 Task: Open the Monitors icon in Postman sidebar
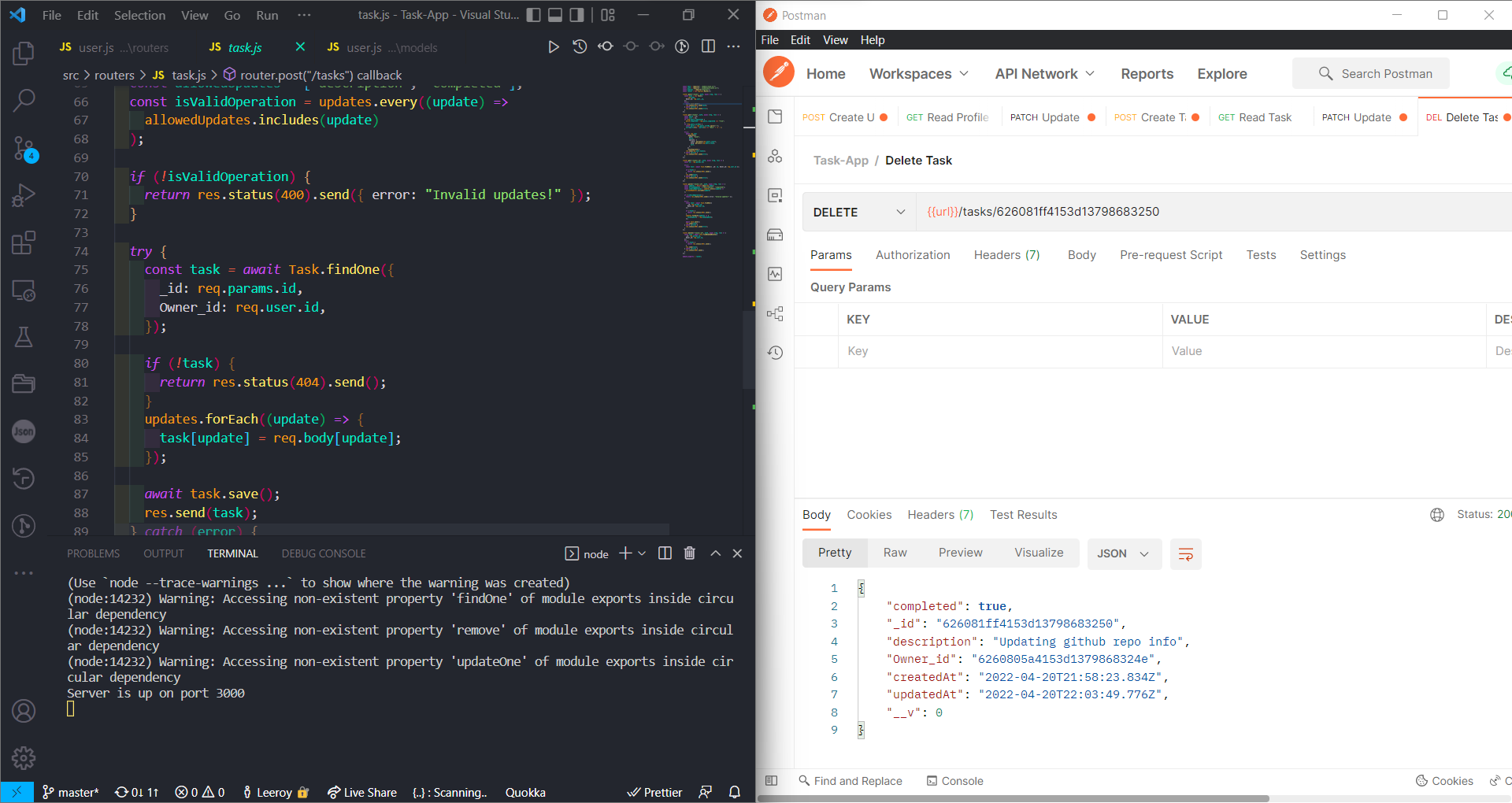point(775,274)
